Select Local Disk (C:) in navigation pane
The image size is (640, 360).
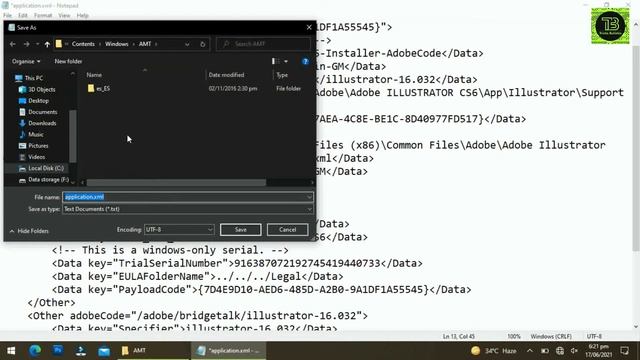[46, 168]
